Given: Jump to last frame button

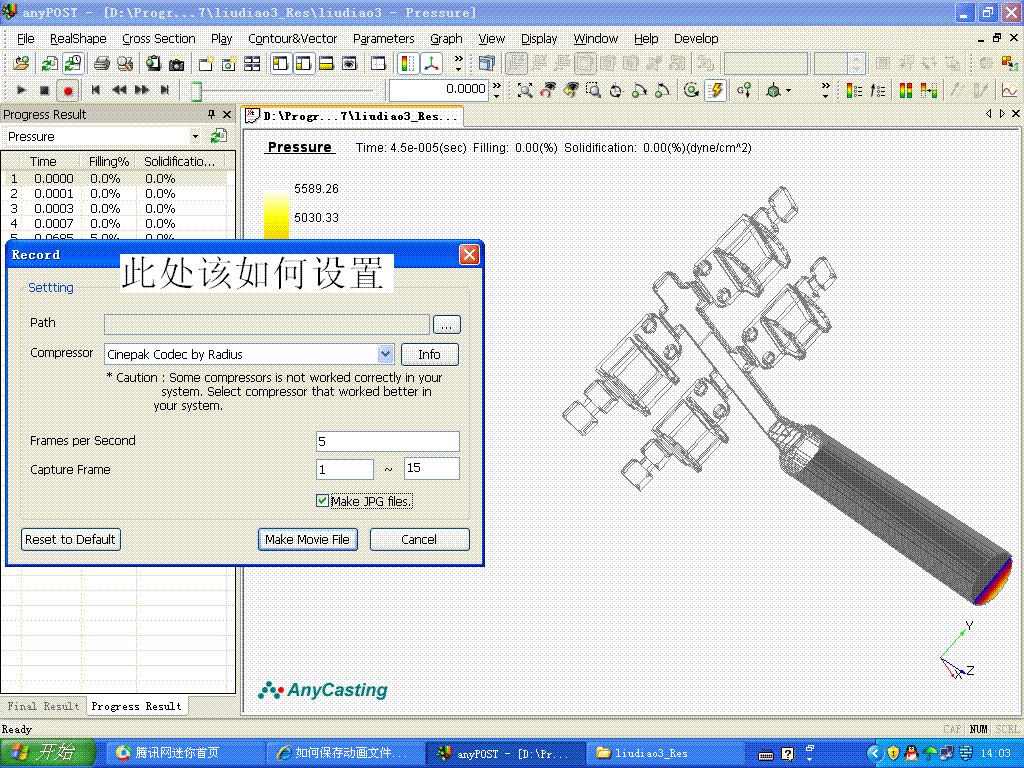Looking at the screenshot, I should pyautogui.click(x=165, y=90).
